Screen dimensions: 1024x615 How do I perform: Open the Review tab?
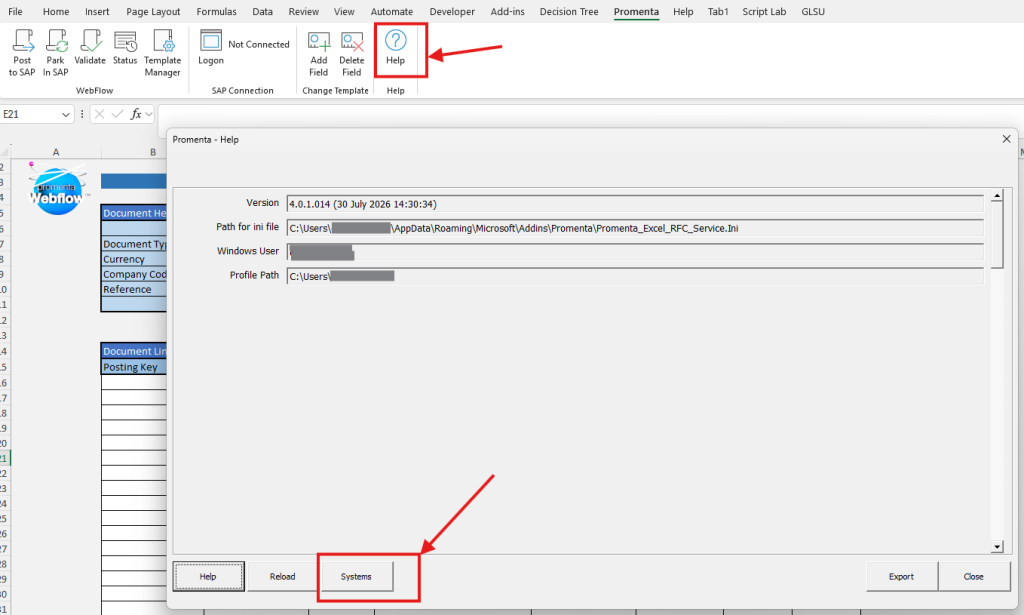tap(304, 12)
